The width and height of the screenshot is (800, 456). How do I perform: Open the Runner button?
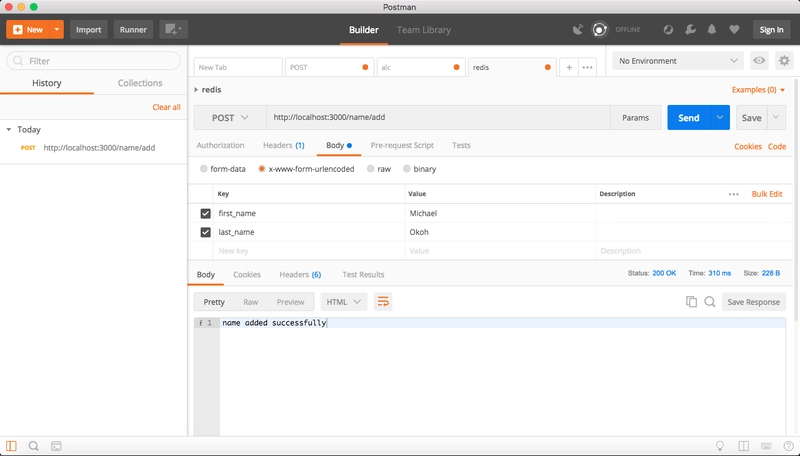(x=133, y=30)
